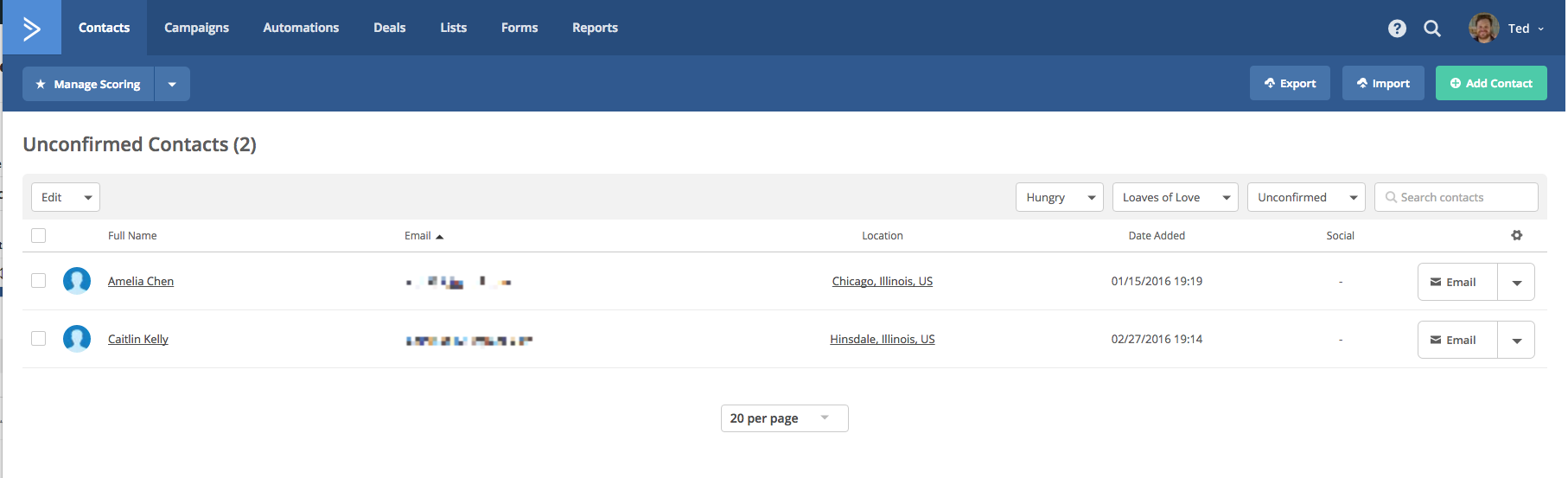Viewport: 1568px width, 478px height.
Task: Open Chicago, Illinois, US location link
Action: [x=882, y=281]
